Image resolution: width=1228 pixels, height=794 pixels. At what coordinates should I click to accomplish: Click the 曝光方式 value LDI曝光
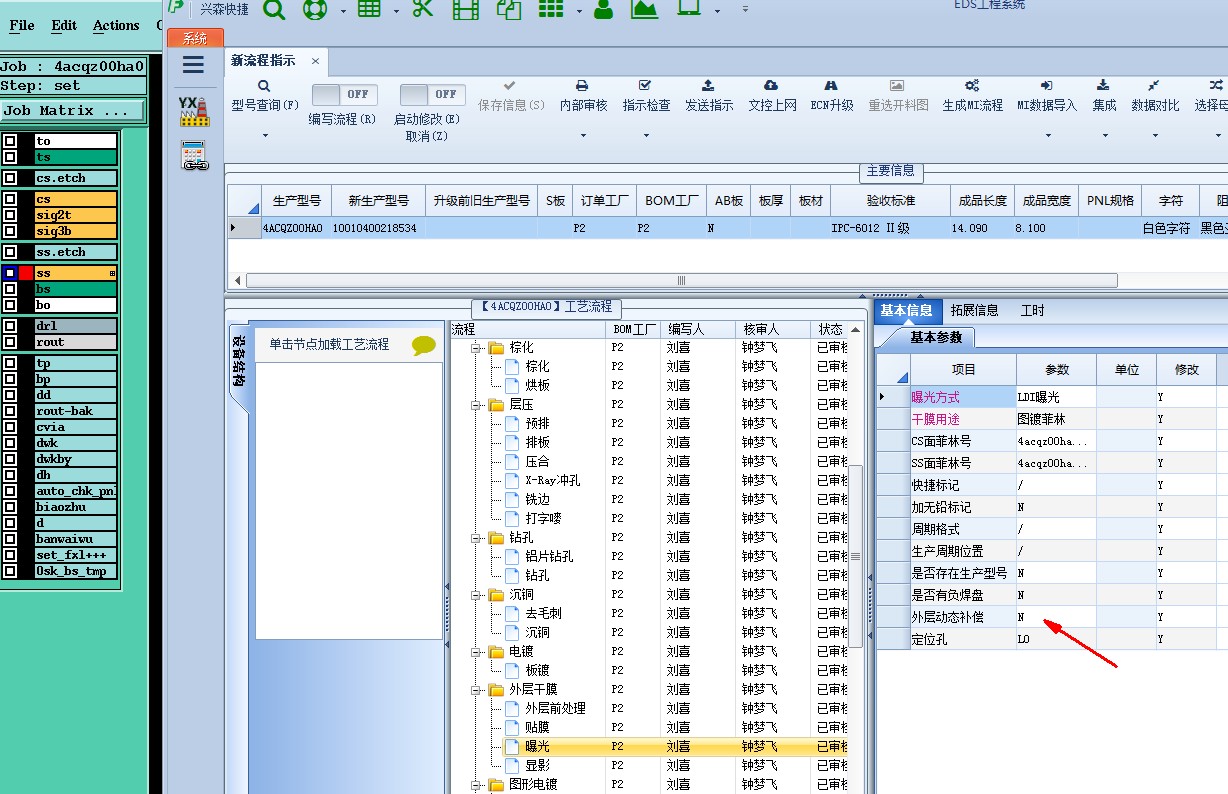point(1056,397)
